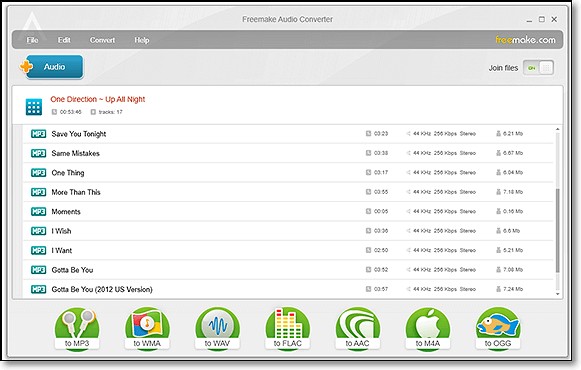Click the total duration icon under album title
This screenshot has width=581, height=370.
54,112
